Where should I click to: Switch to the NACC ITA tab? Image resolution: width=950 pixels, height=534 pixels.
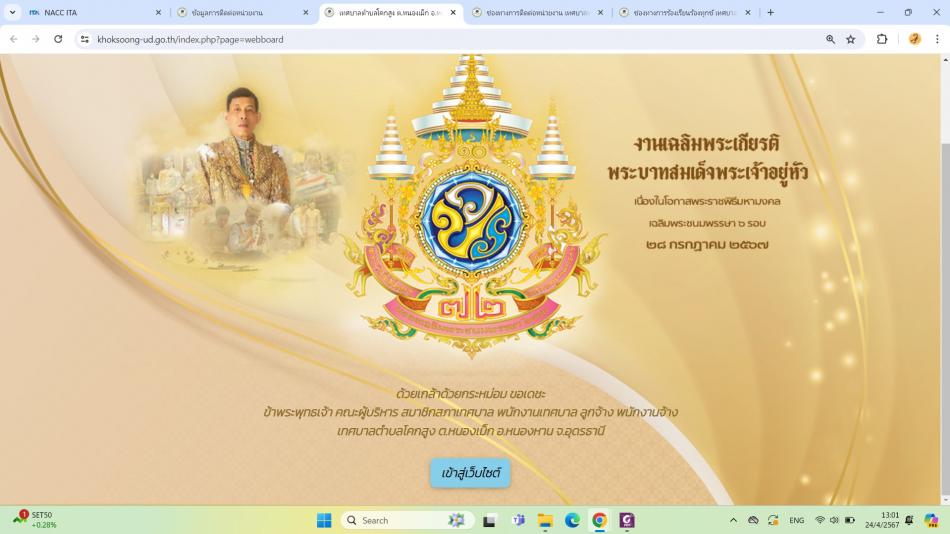pyautogui.click(x=91, y=12)
